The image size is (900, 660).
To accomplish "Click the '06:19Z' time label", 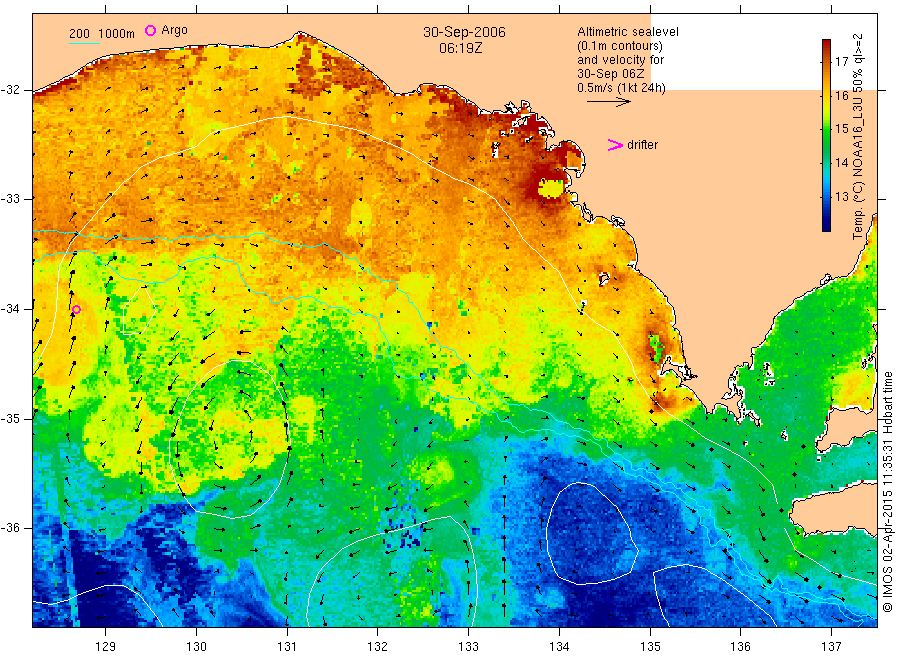I will [460, 49].
